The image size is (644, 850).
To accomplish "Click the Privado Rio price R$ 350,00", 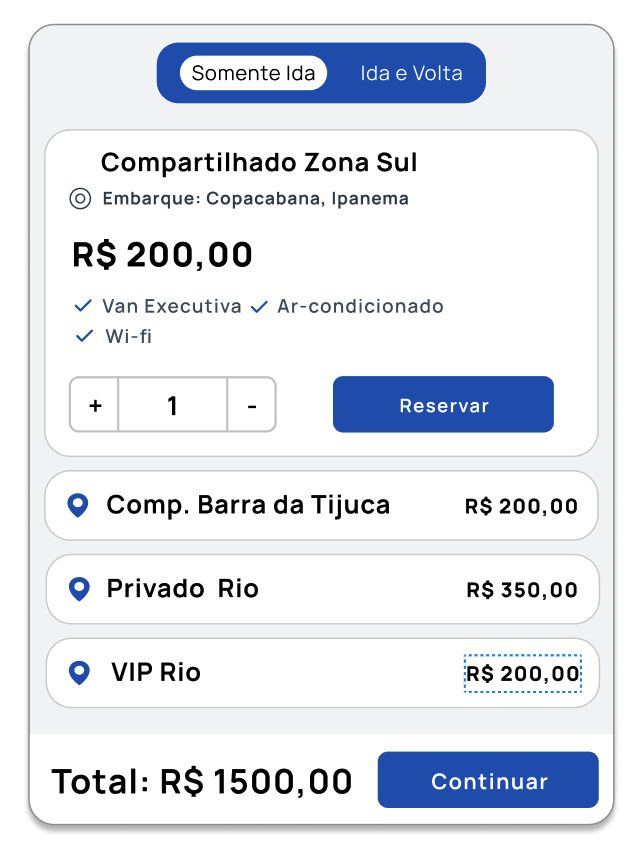I will click(x=522, y=590).
